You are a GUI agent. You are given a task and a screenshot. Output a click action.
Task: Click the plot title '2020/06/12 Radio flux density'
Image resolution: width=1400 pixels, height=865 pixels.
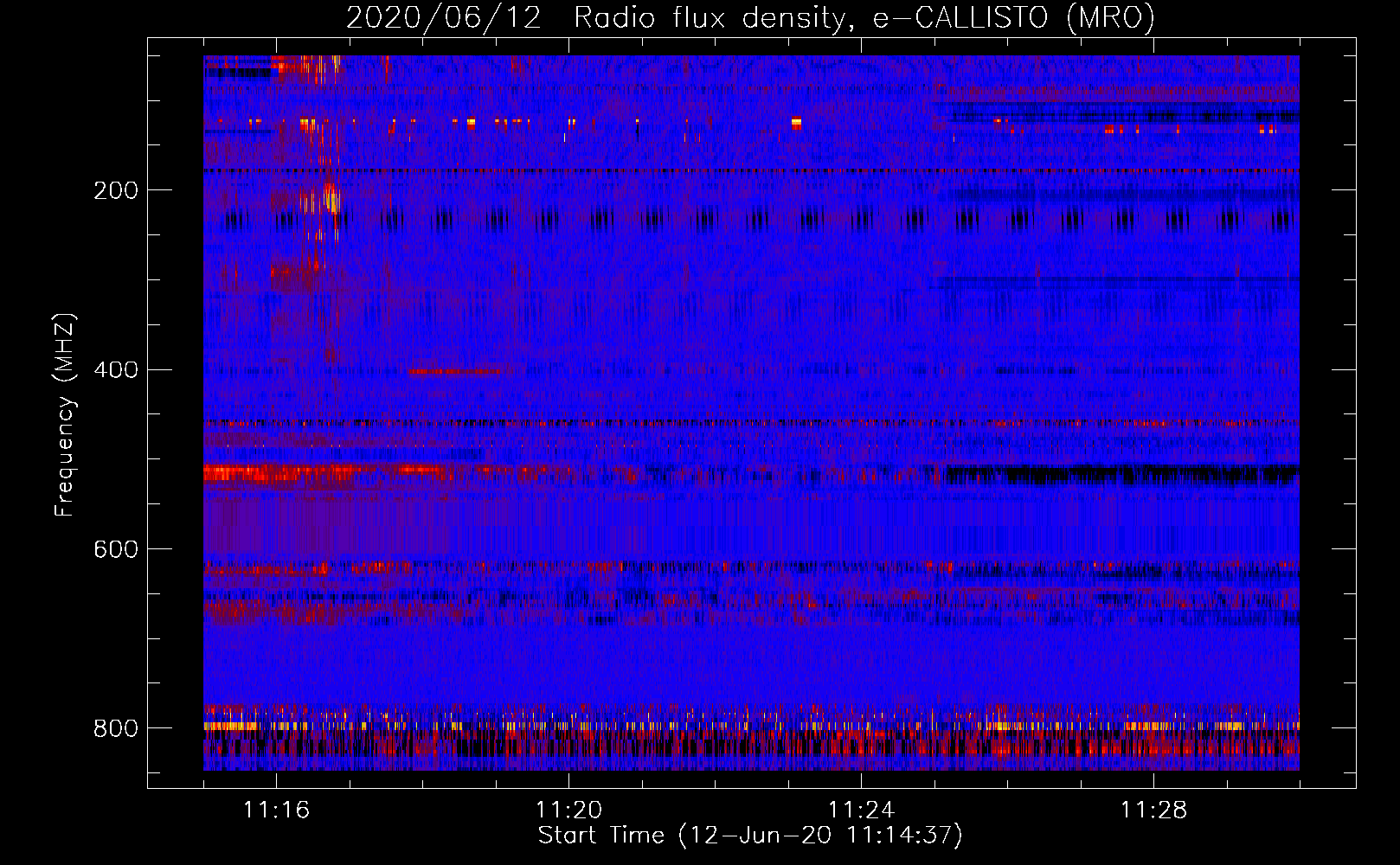tap(750, 17)
